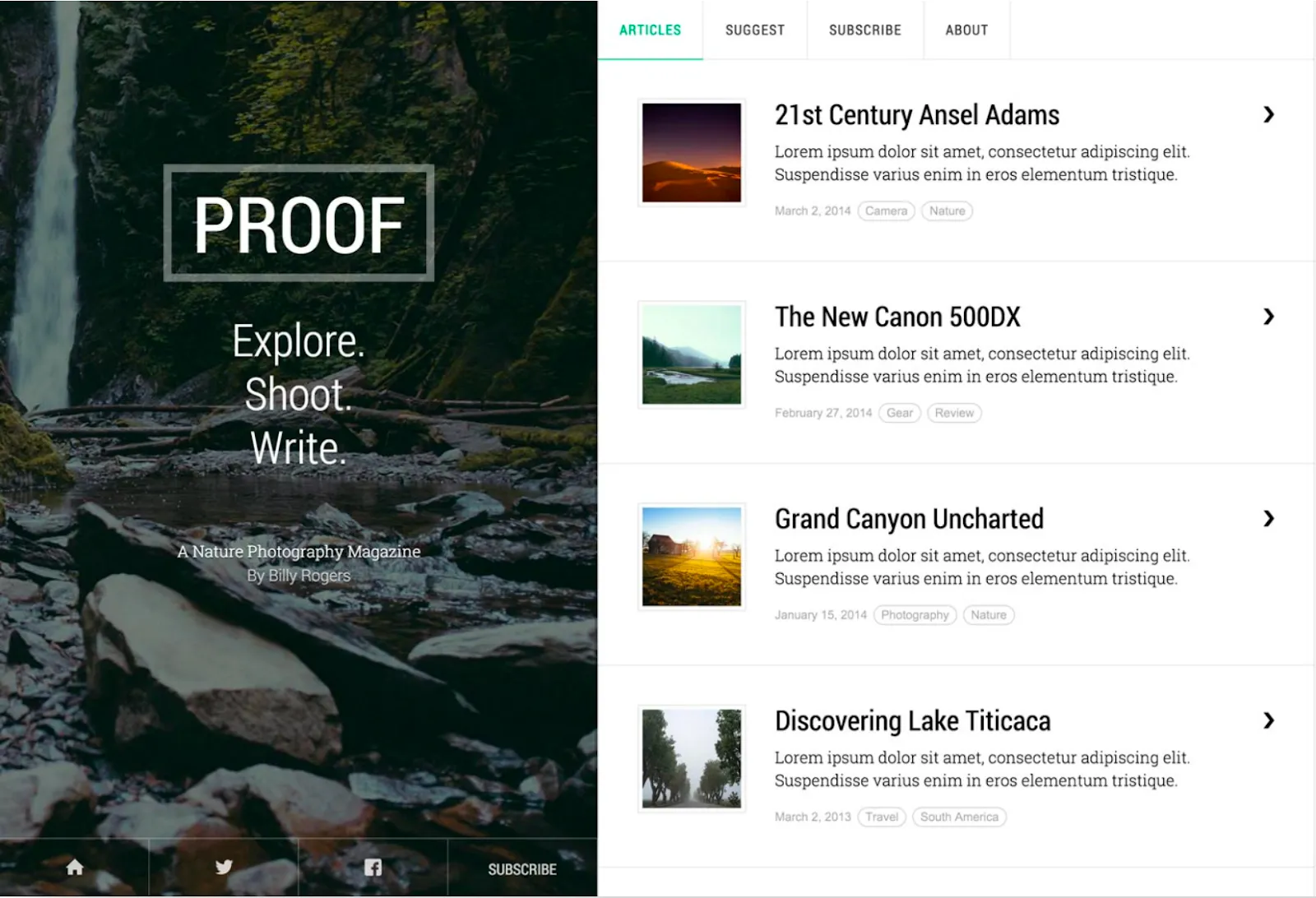The width and height of the screenshot is (1316, 898).
Task: Expand the New Canon 500DX arrow
Action: [1268, 317]
